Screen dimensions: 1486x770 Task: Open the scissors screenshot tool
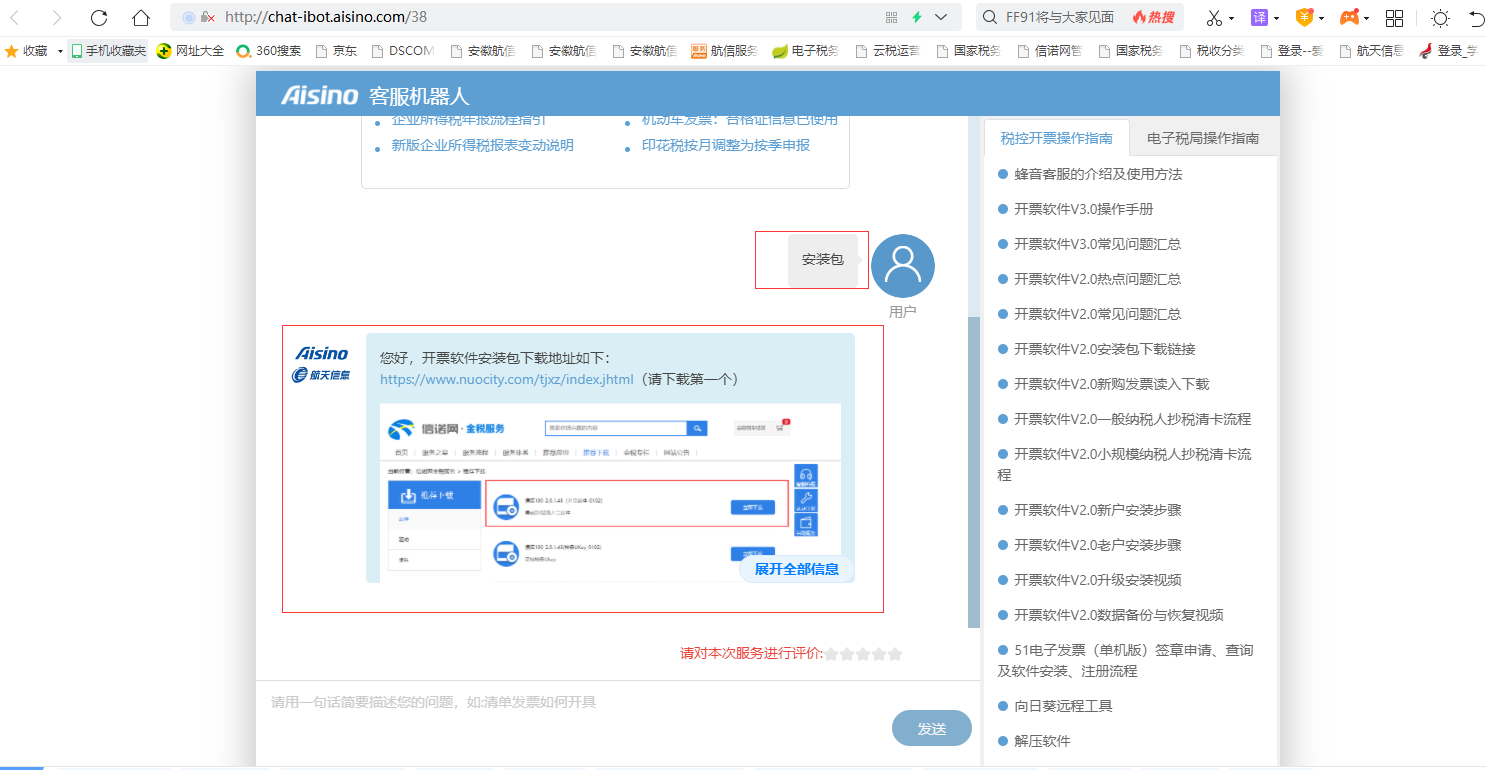click(x=1213, y=17)
